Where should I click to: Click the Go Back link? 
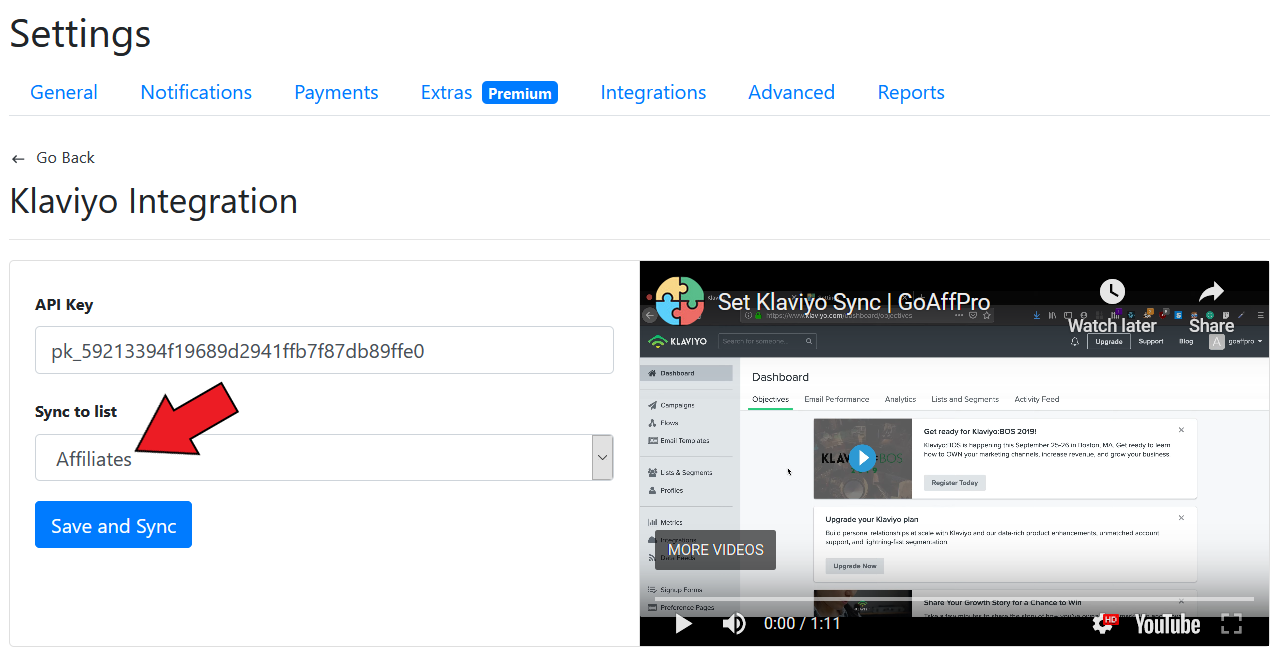click(65, 158)
